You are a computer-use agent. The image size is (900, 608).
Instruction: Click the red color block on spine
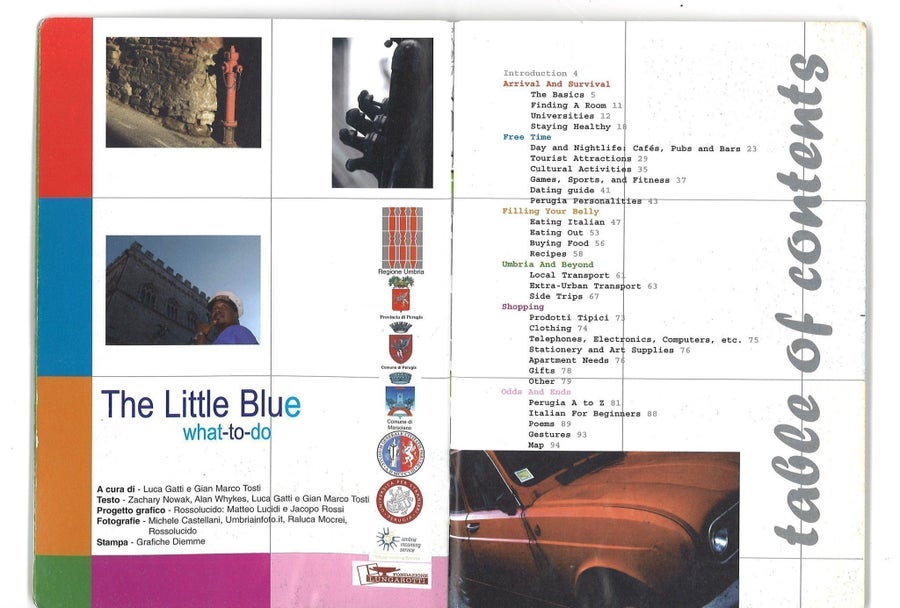65,107
